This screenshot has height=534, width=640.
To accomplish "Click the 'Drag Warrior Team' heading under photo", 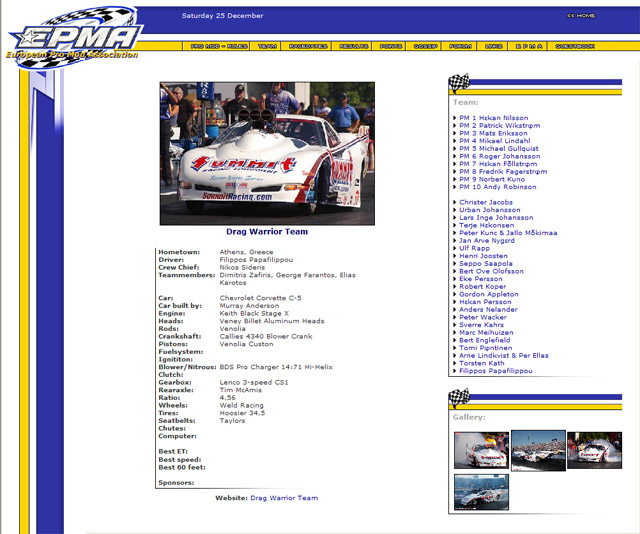I will click(x=267, y=231).
